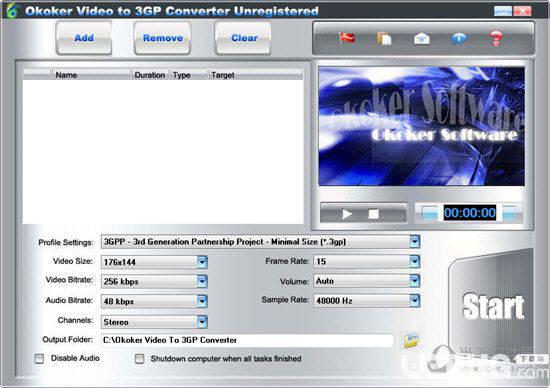550x388 pixels.
Task: Click the right trim marker button beside timer
Action: coord(509,213)
